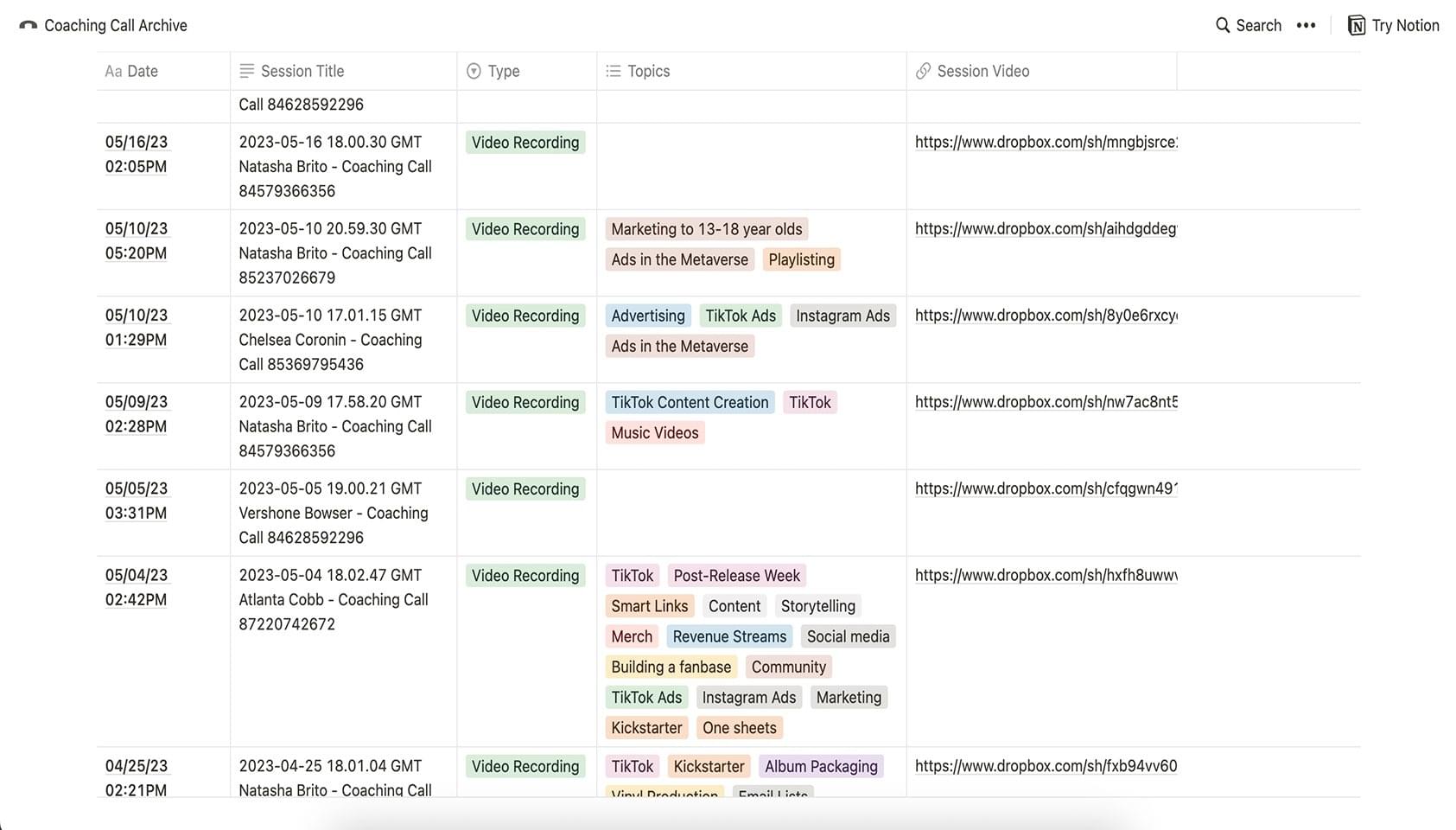Open the 04/25/23 02:21PM date entry
This screenshot has height=830, width=1456.
pos(137,777)
